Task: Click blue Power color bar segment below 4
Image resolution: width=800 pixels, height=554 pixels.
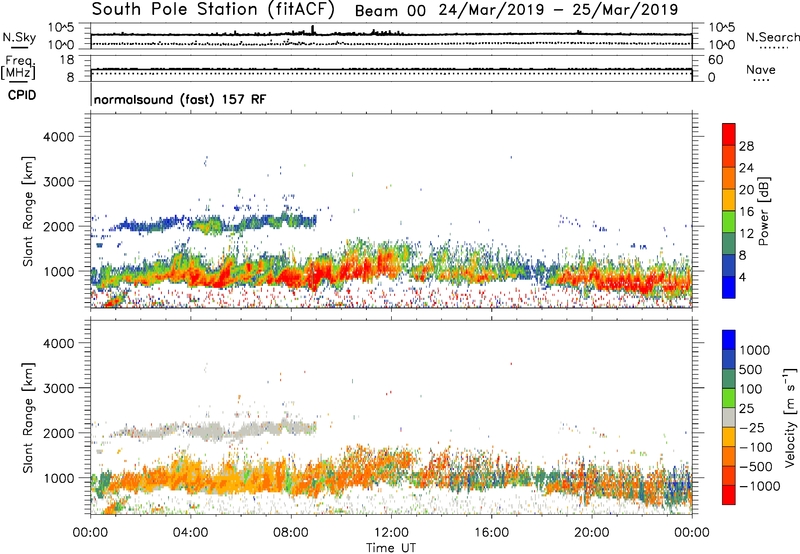Action: click(x=729, y=287)
